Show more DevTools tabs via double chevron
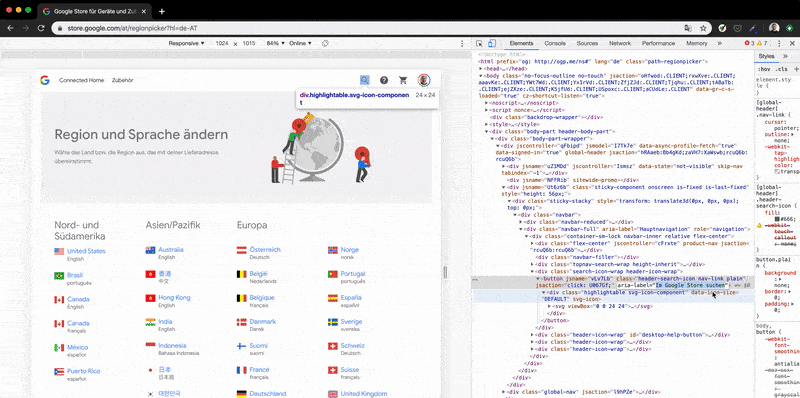This screenshot has height=398, width=800. tap(719, 44)
